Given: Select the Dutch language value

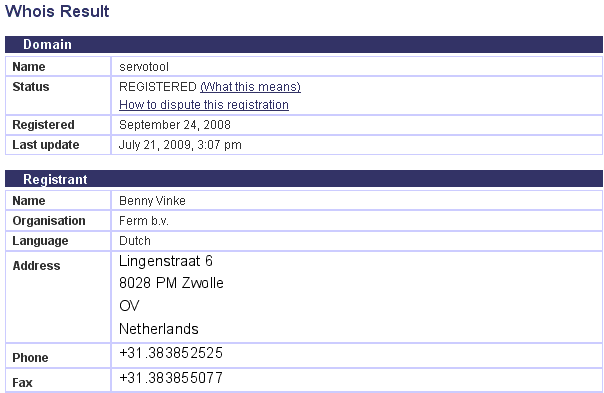Looking at the screenshot, I should pyautogui.click(x=134, y=241).
